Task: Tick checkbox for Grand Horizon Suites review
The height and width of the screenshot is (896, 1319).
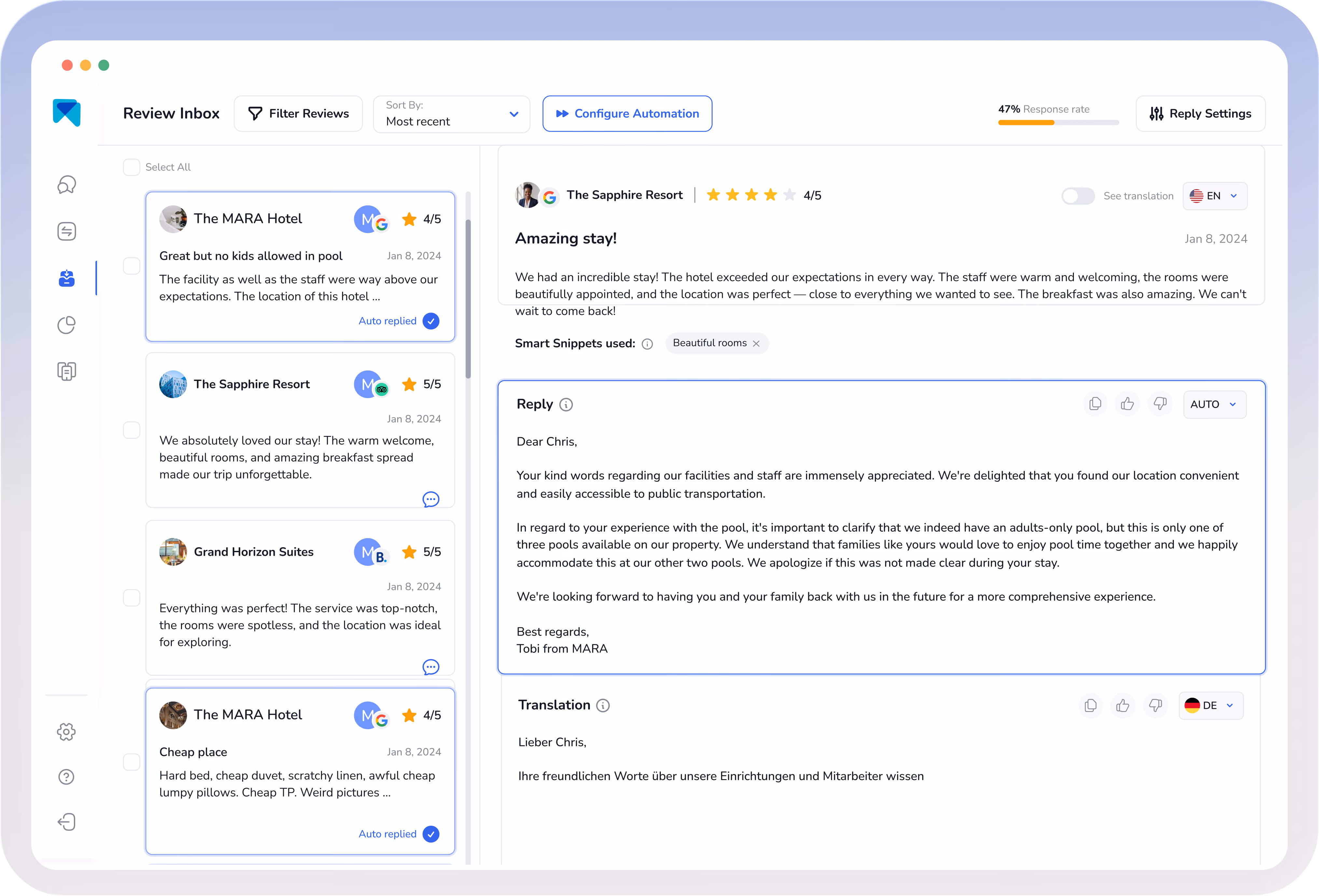Action: 132,598
